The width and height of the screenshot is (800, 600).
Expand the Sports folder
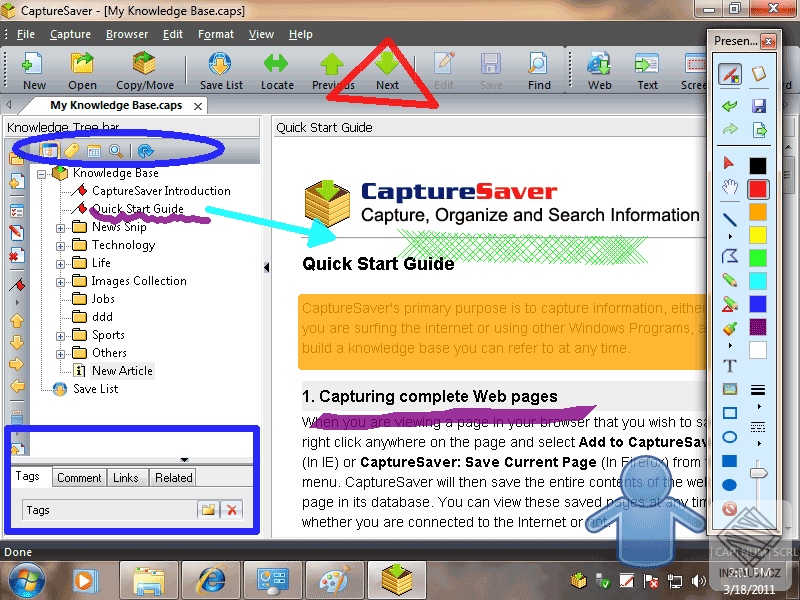point(60,336)
